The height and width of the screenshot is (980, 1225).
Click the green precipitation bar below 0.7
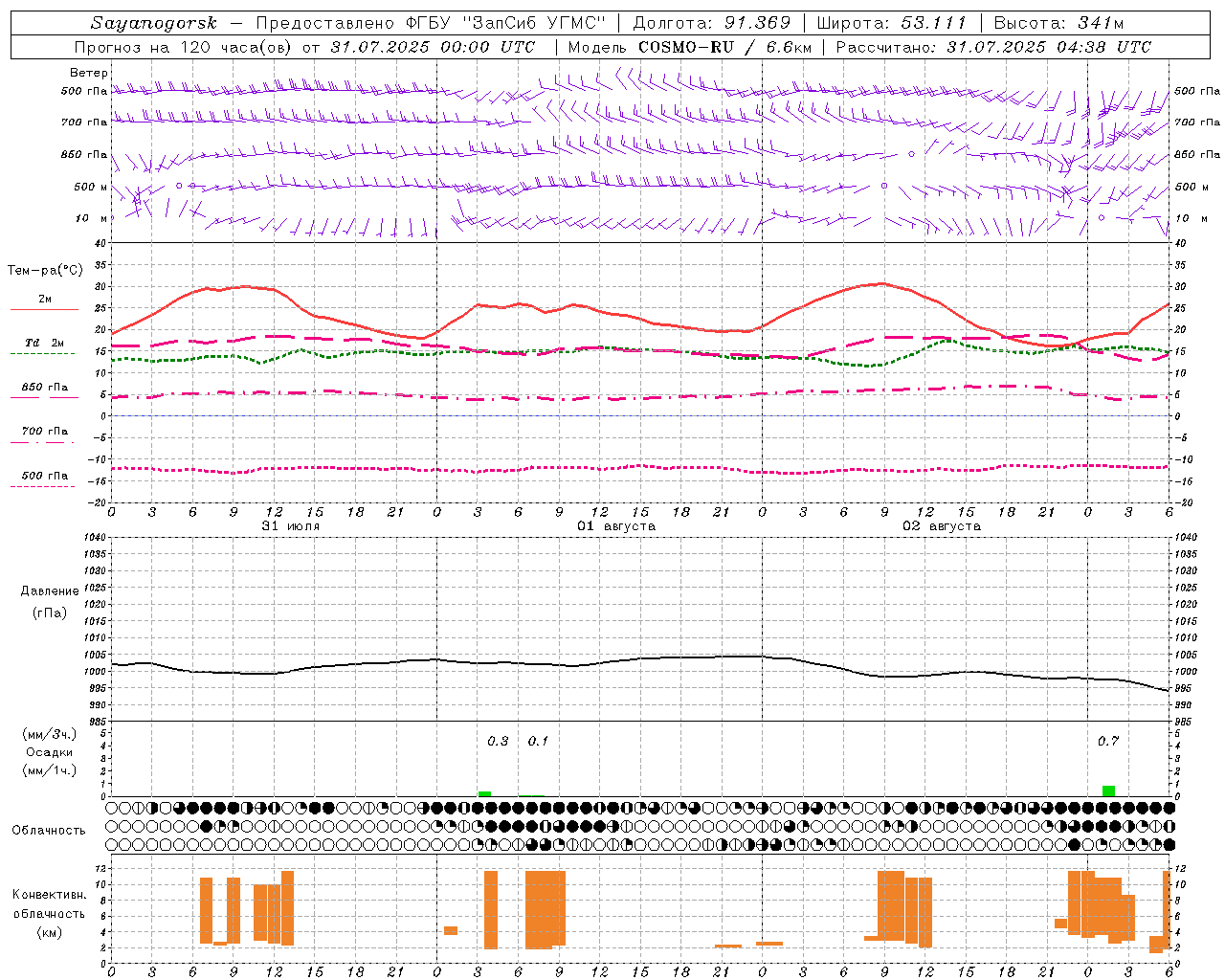click(x=1108, y=791)
